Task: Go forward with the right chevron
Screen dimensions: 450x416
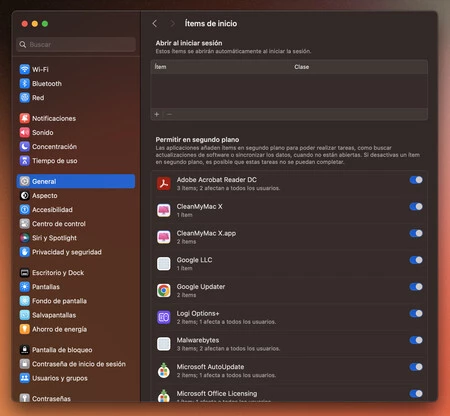Action: coord(172,23)
